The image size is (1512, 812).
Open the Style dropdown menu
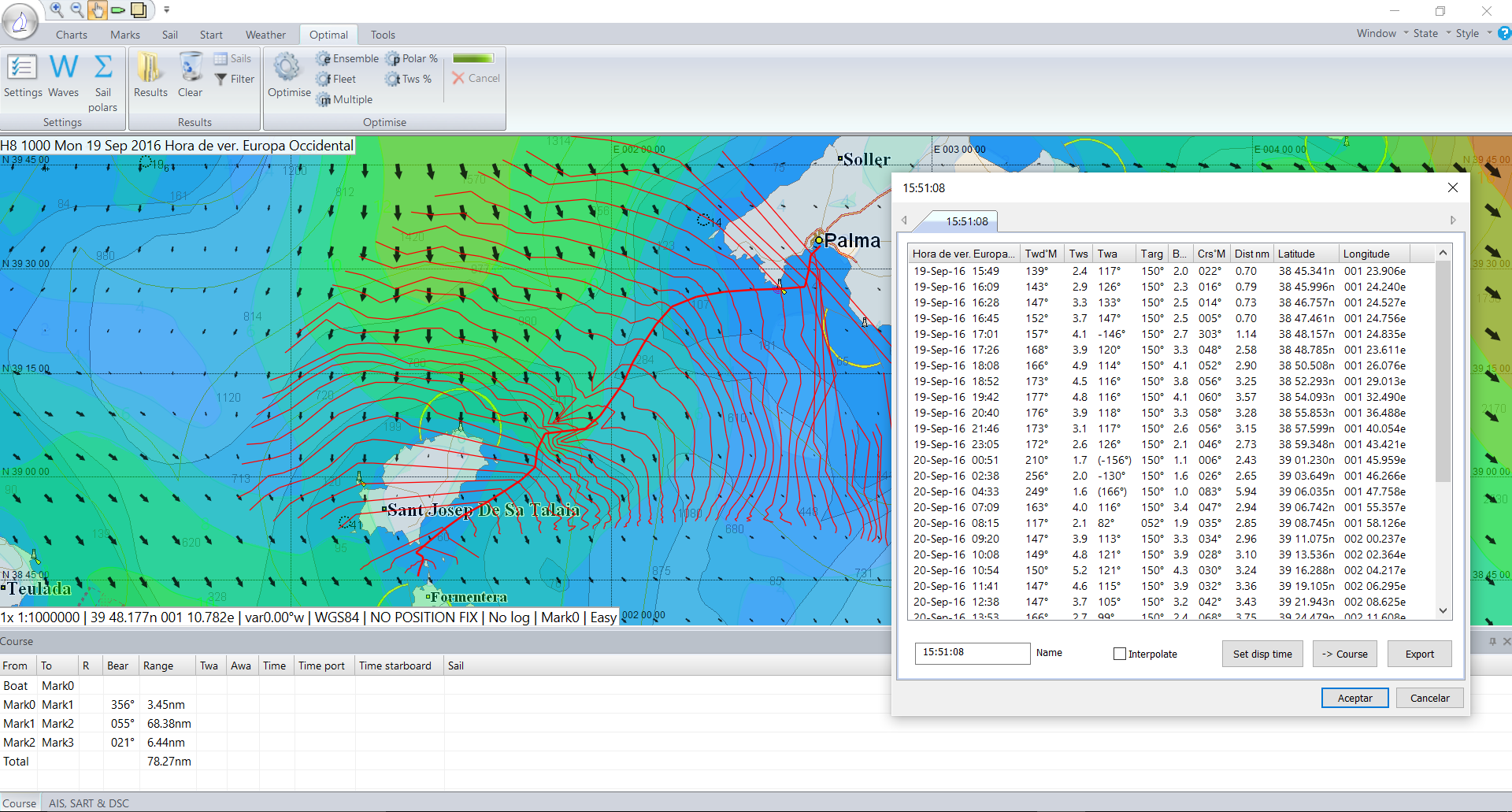[x=1473, y=33]
